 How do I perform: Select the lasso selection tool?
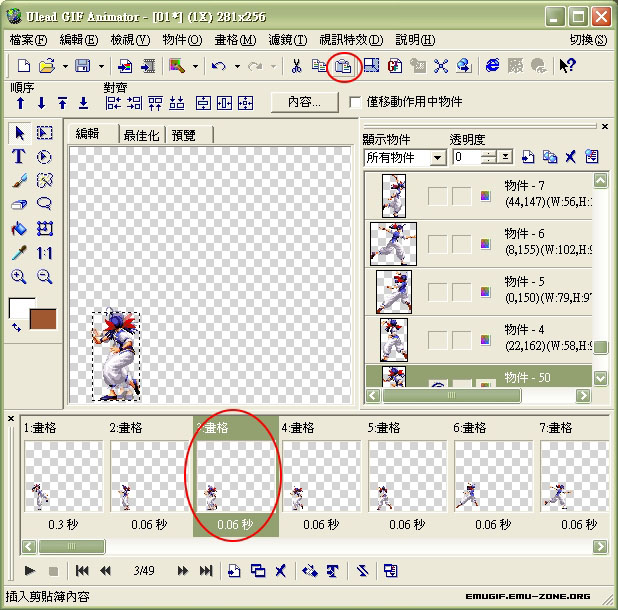coord(44,203)
